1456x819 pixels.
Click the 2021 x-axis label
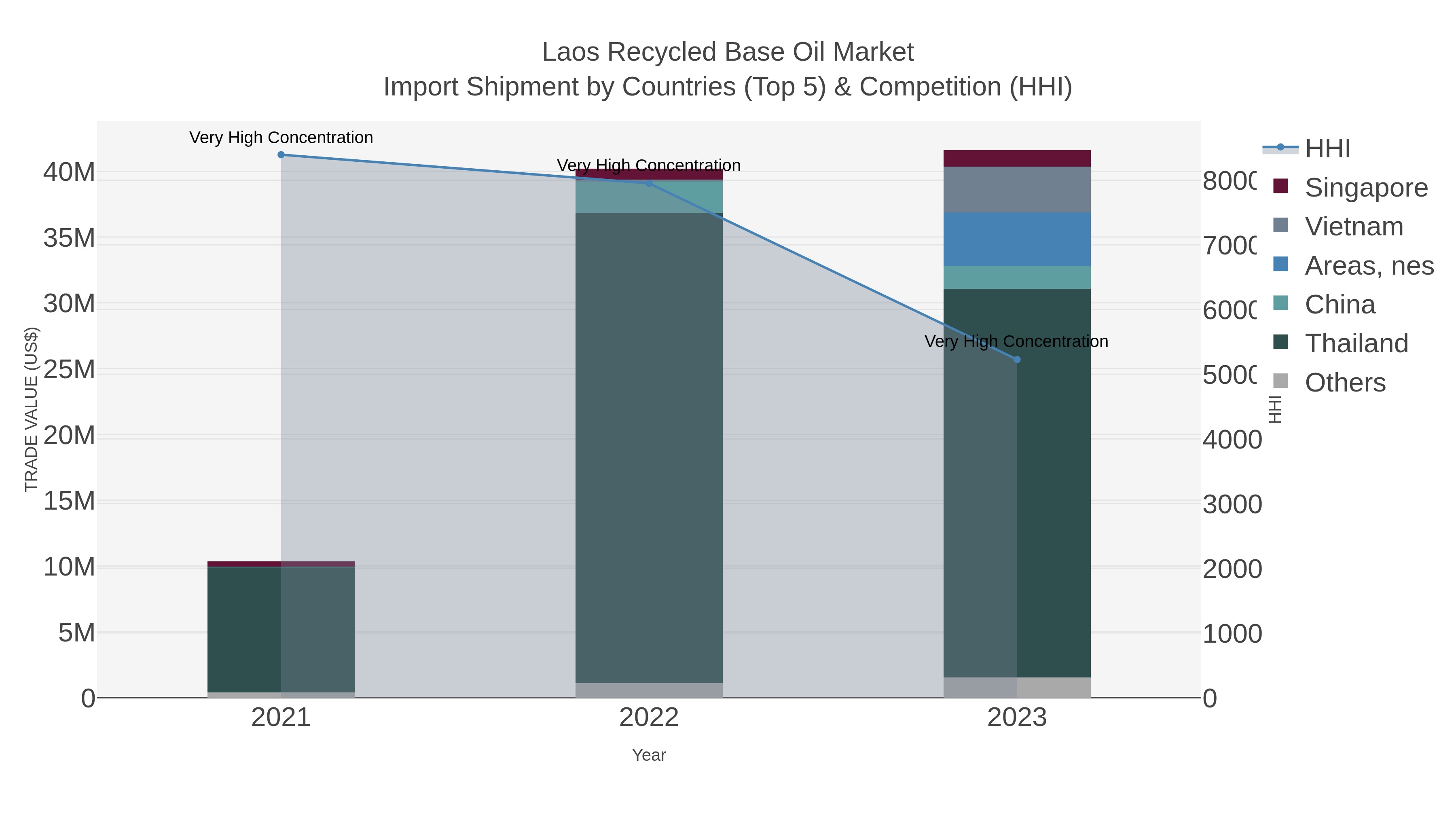(281, 718)
